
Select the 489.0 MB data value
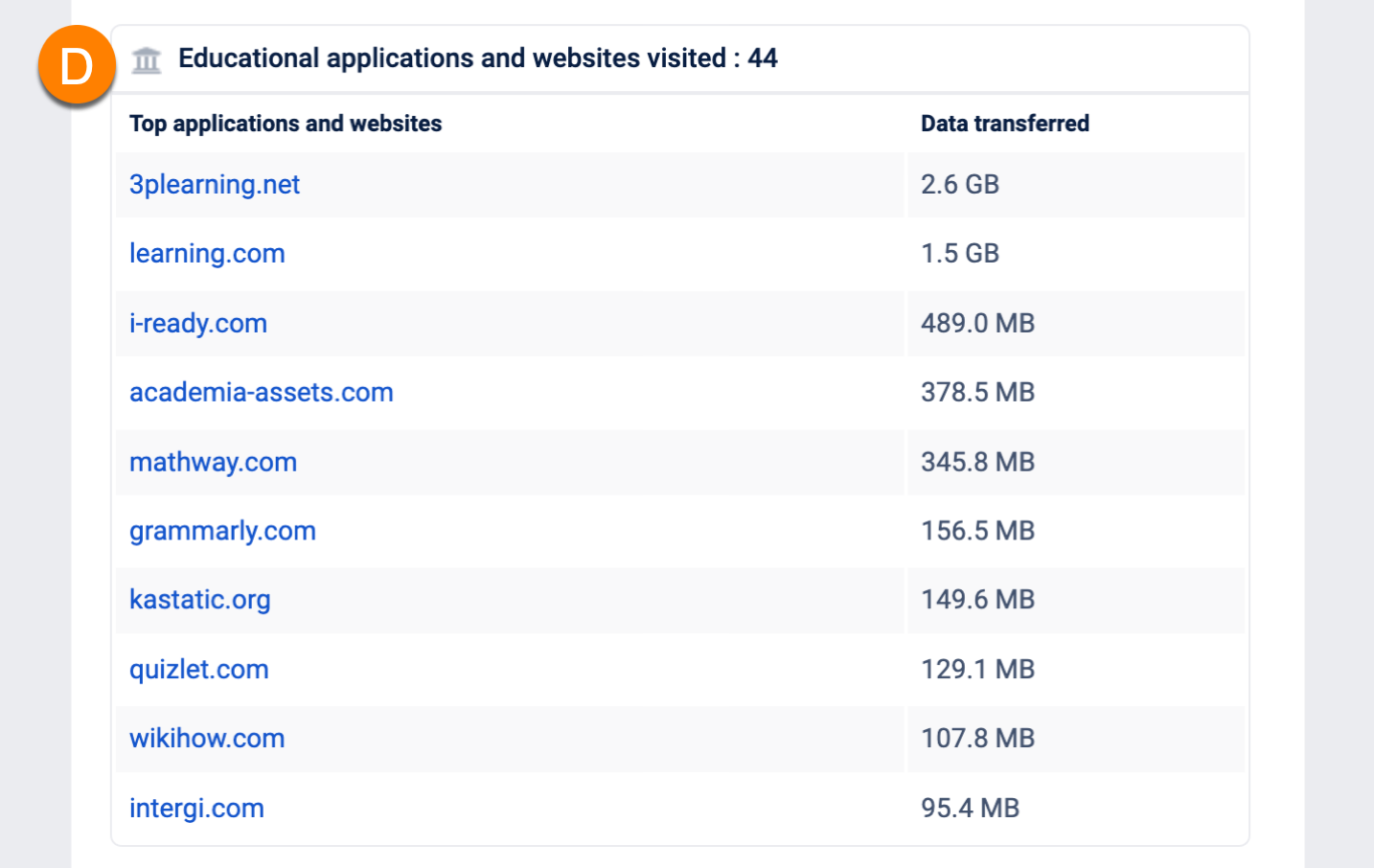pyautogui.click(x=978, y=324)
